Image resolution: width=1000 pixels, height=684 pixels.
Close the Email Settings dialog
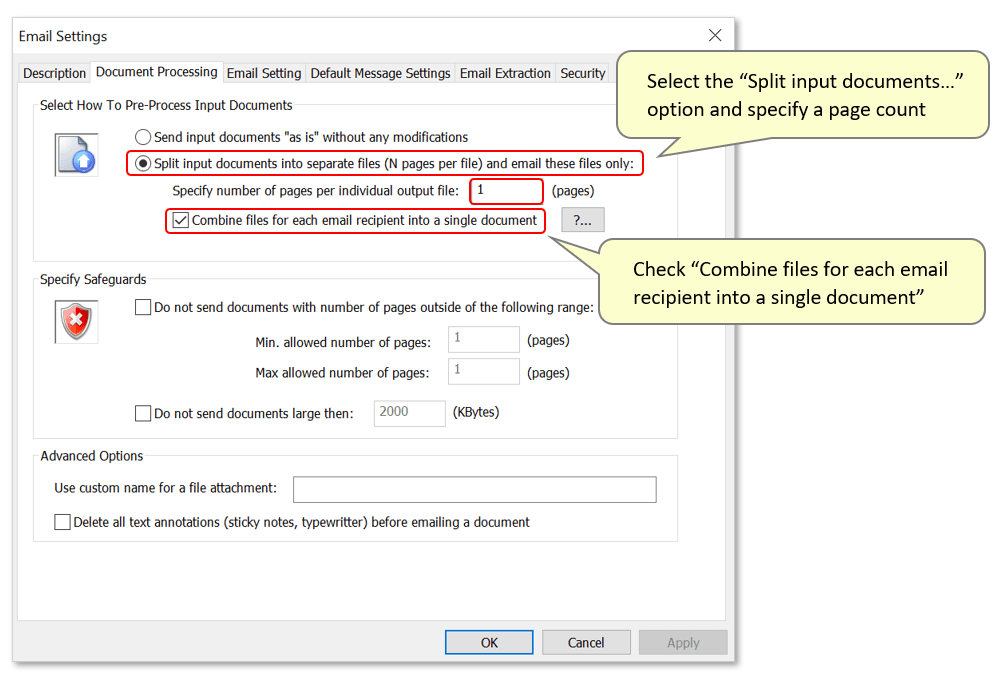click(715, 35)
